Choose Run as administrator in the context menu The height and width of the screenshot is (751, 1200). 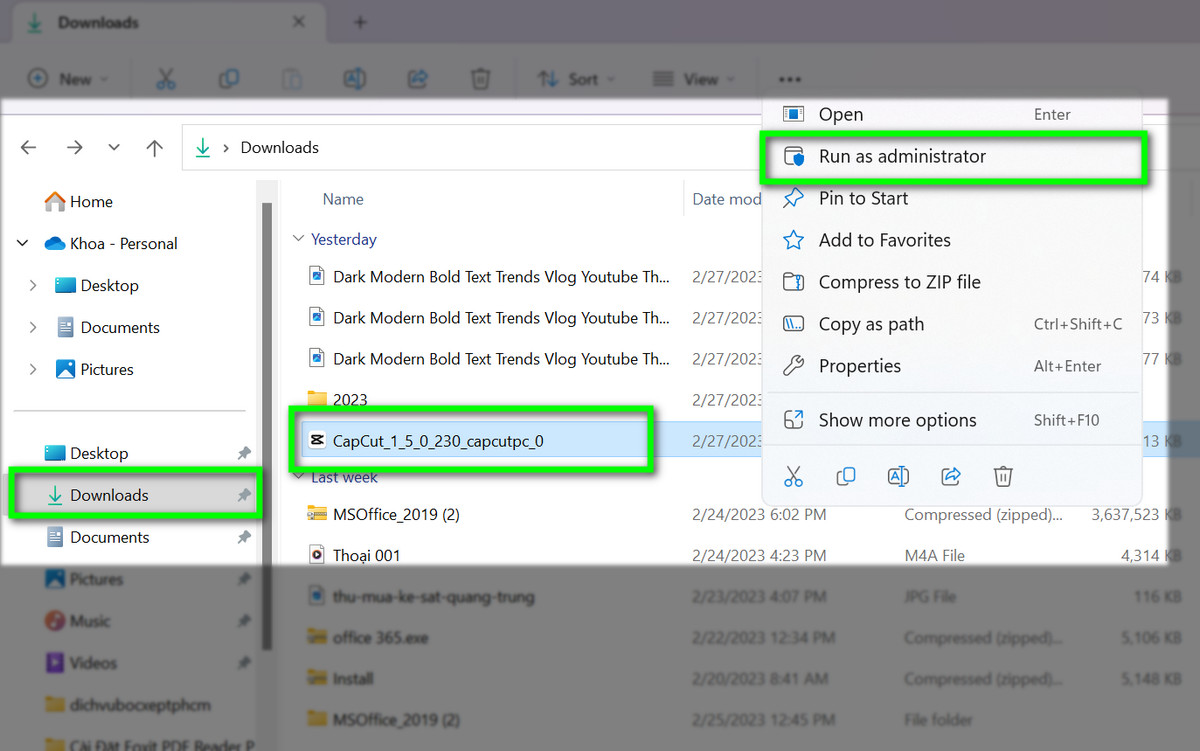click(952, 157)
